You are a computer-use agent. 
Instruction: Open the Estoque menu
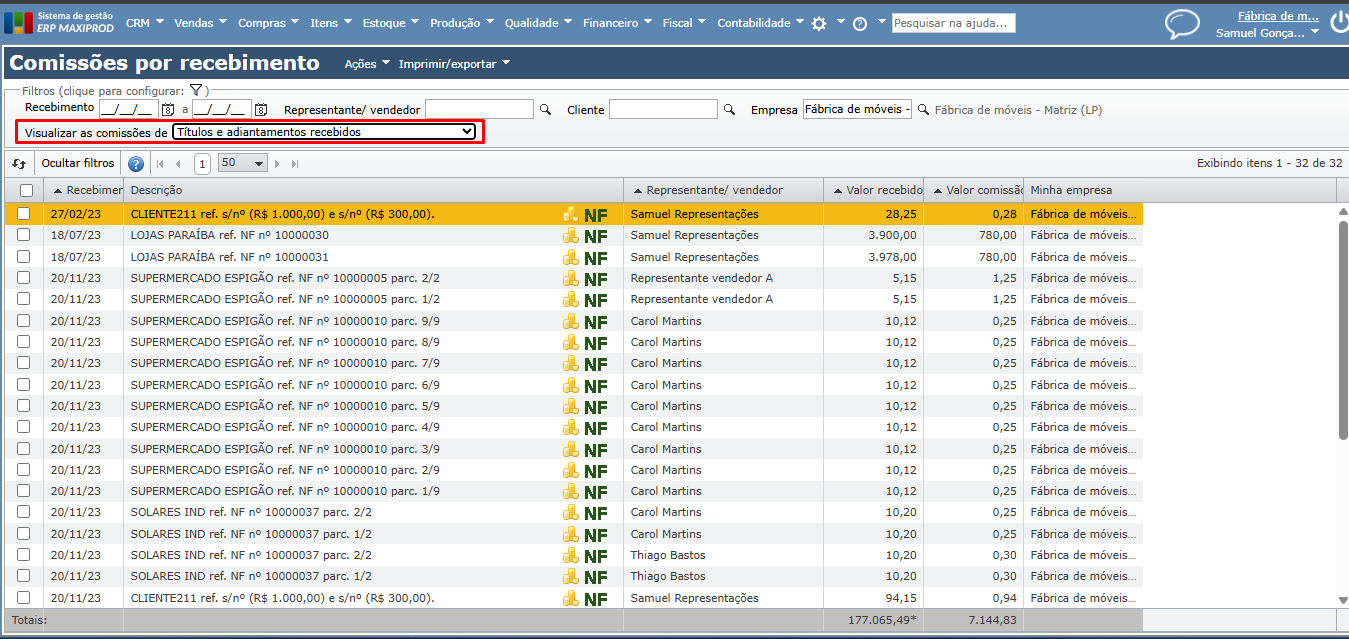click(x=384, y=23)
